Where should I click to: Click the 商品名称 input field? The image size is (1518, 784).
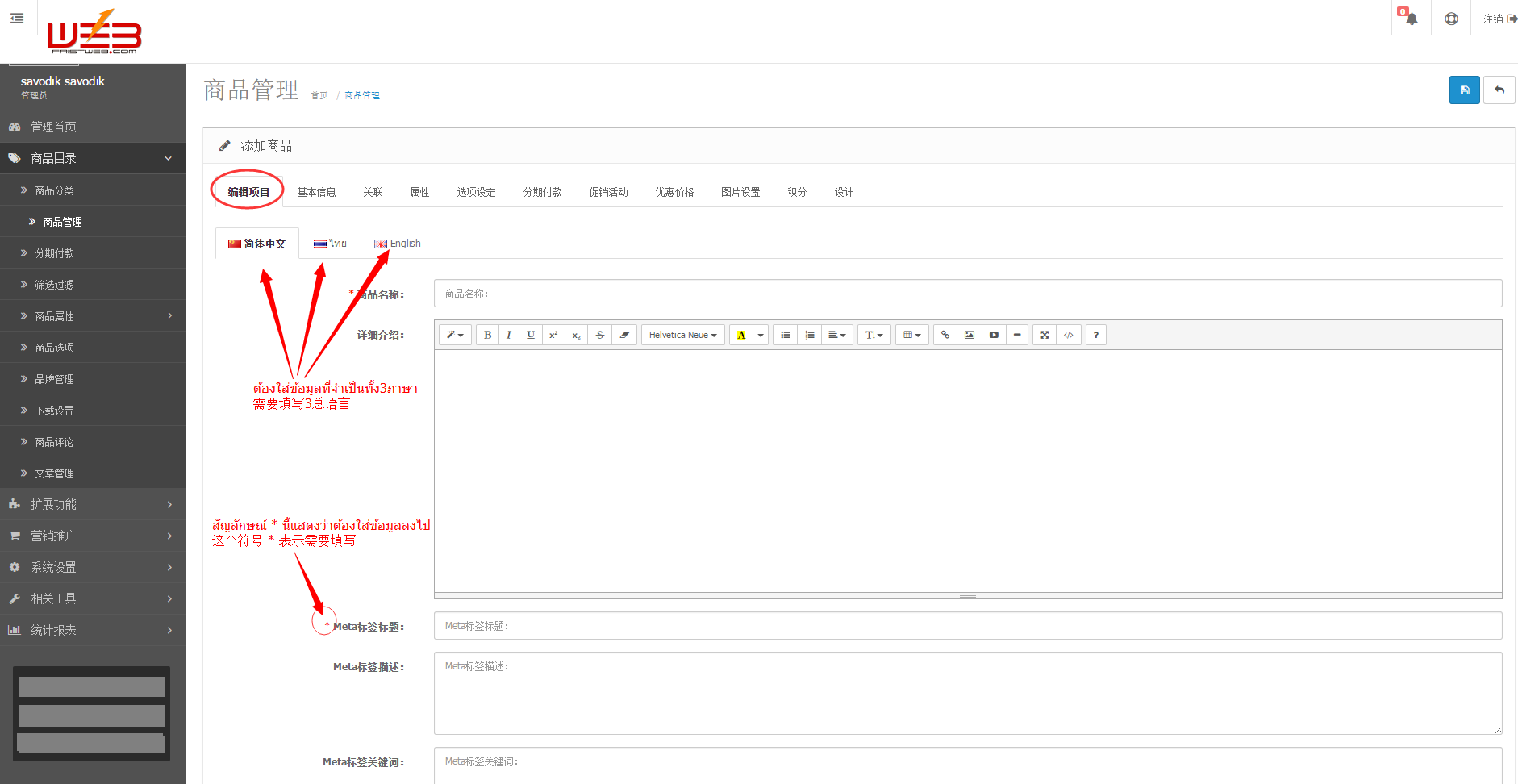coord(968,294)
